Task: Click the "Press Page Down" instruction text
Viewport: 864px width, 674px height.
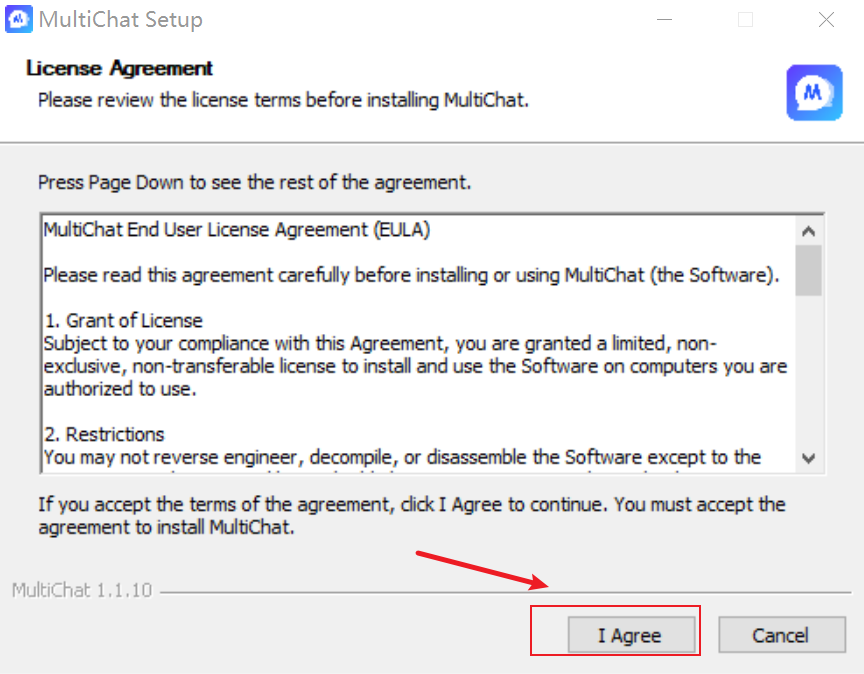Action: [x=255, y=182]
